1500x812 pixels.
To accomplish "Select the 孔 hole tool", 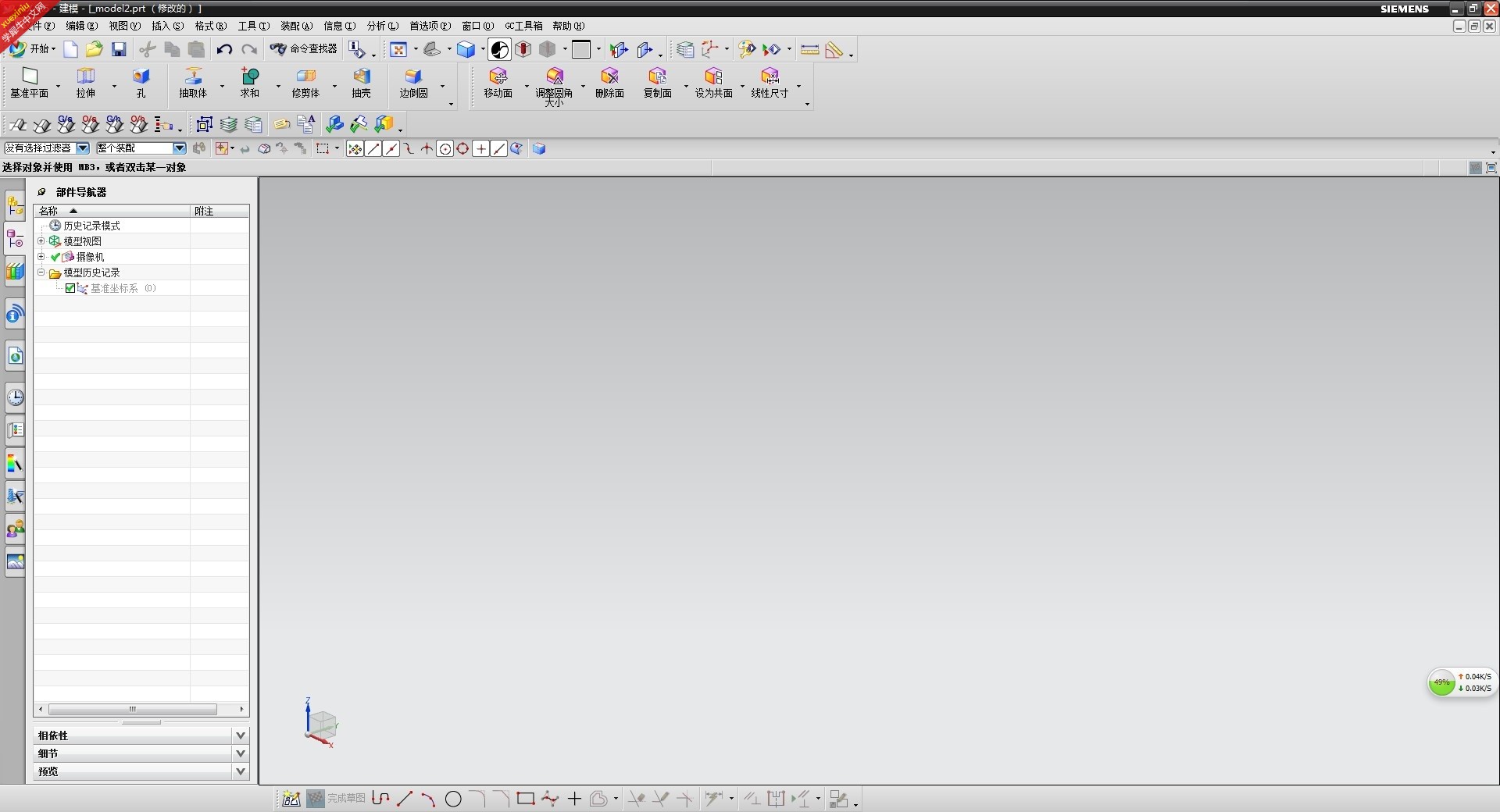I will (x=141, y=83).
